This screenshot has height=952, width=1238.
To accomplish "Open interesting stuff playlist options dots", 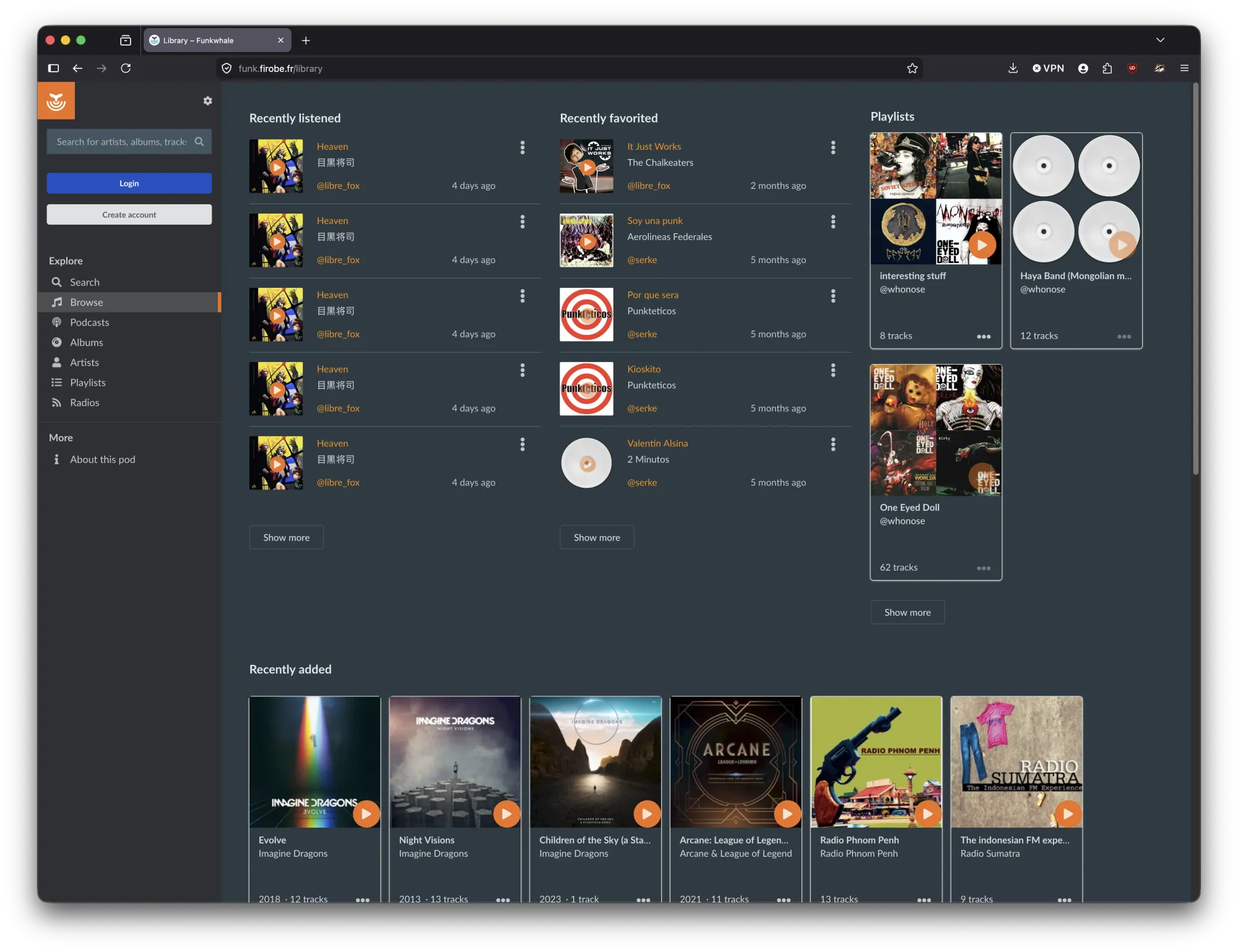I will pyautogui.click(x=984, y=337).
